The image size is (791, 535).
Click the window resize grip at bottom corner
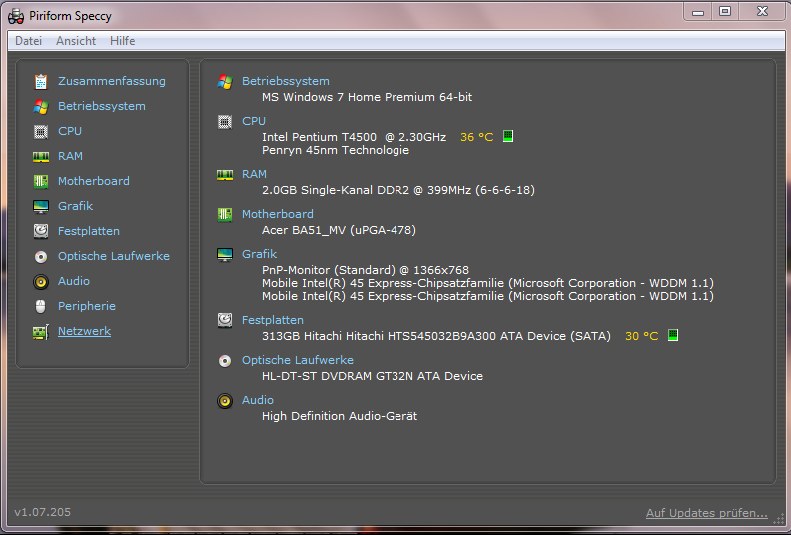point(779,519)
